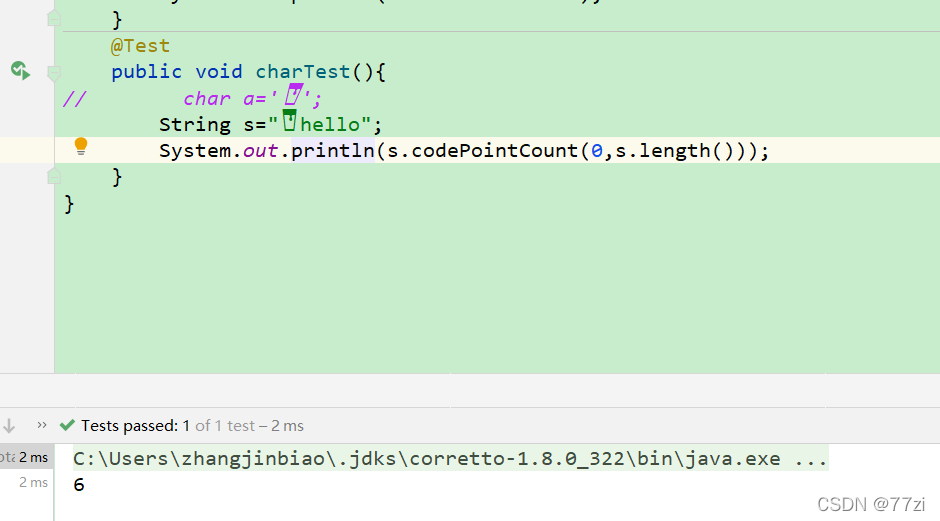The height and width of the screenshot is (521, 940).
Task: Click the down arrow in the test toolbar
Action: 9,426
